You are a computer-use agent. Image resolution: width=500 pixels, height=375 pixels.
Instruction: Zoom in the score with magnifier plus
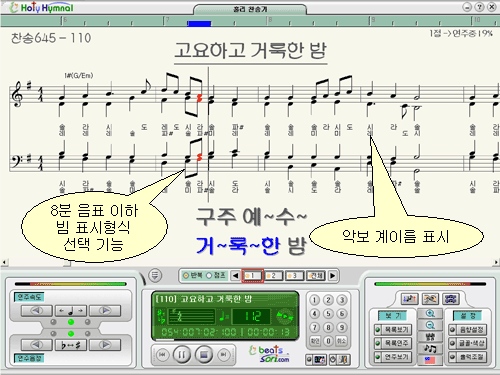430,314
